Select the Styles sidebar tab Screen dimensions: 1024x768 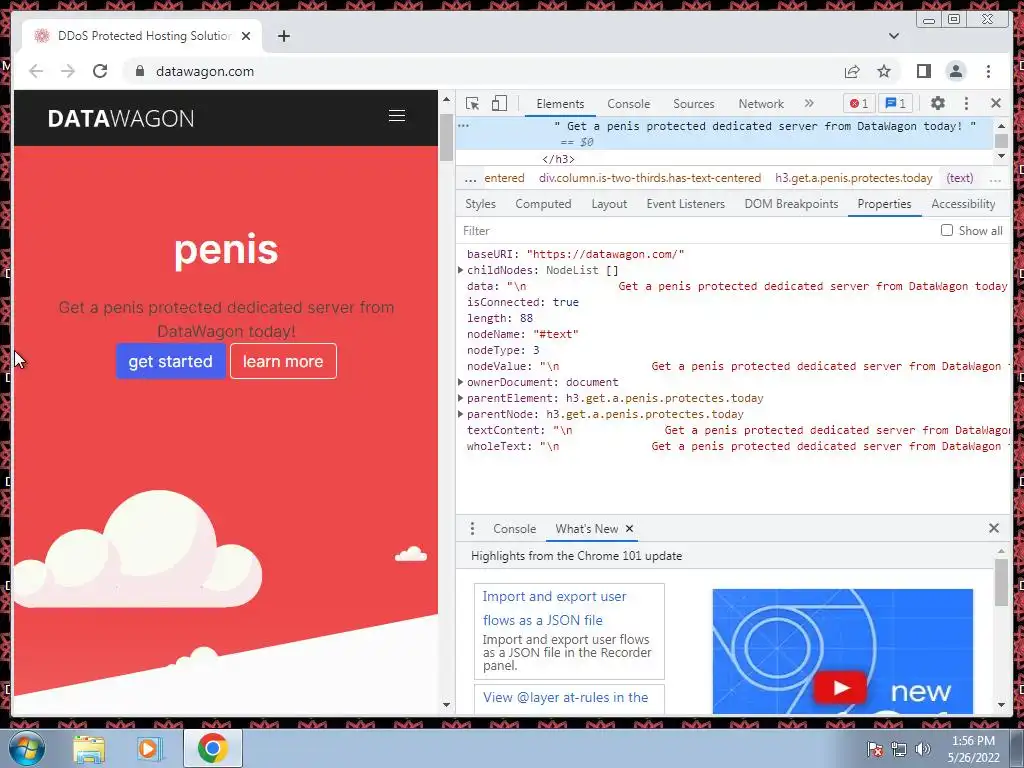(x=480, y=204)
